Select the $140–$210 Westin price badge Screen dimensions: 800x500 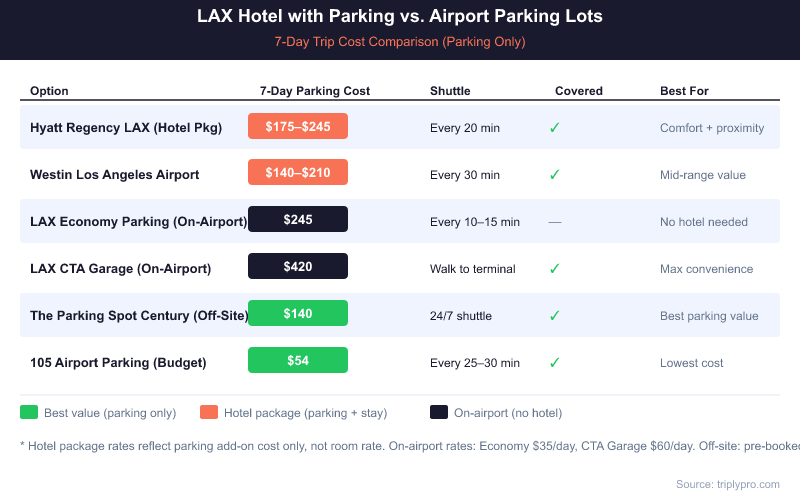(x=298, y=173)
